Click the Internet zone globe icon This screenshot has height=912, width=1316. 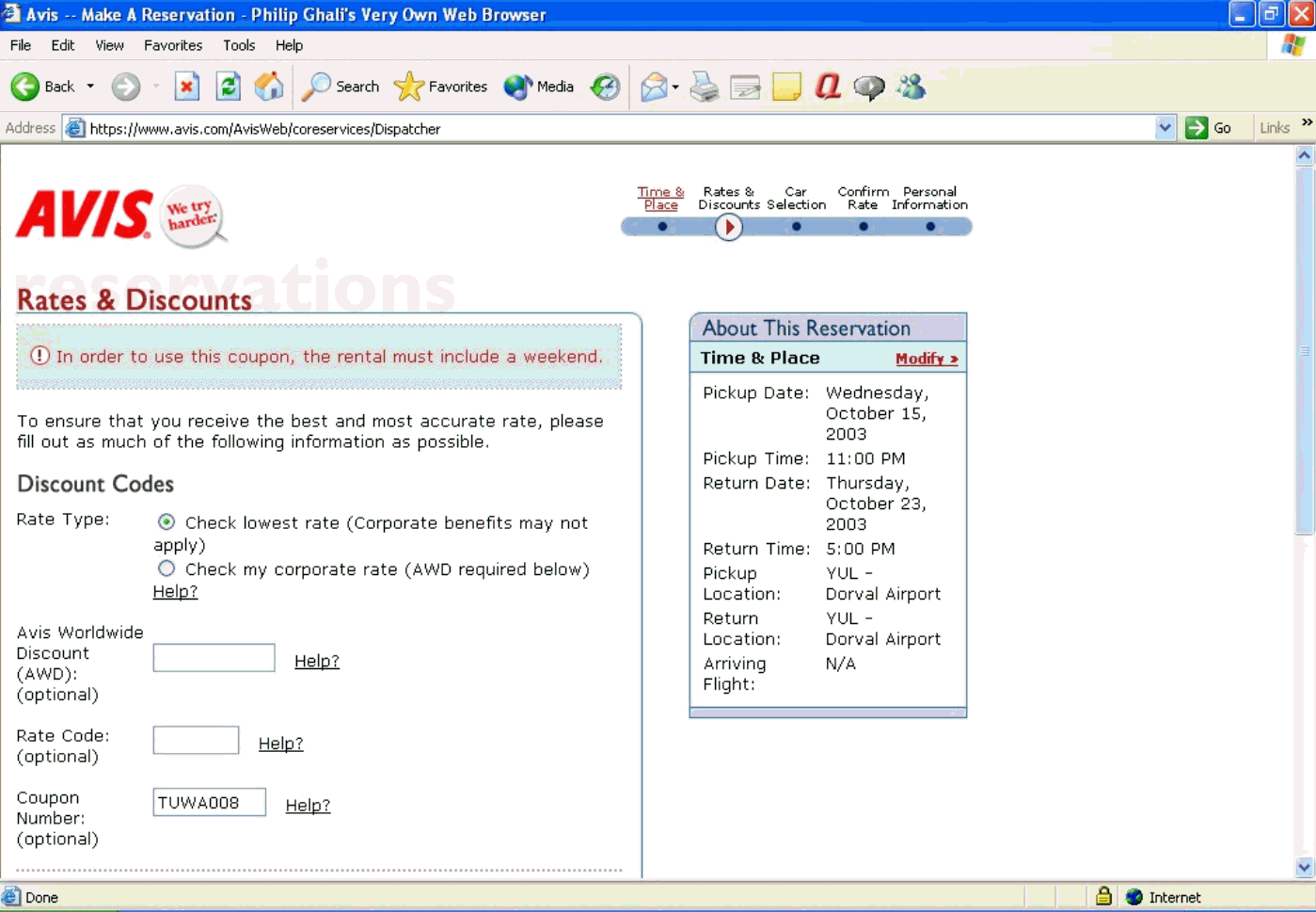[1134, 897]
